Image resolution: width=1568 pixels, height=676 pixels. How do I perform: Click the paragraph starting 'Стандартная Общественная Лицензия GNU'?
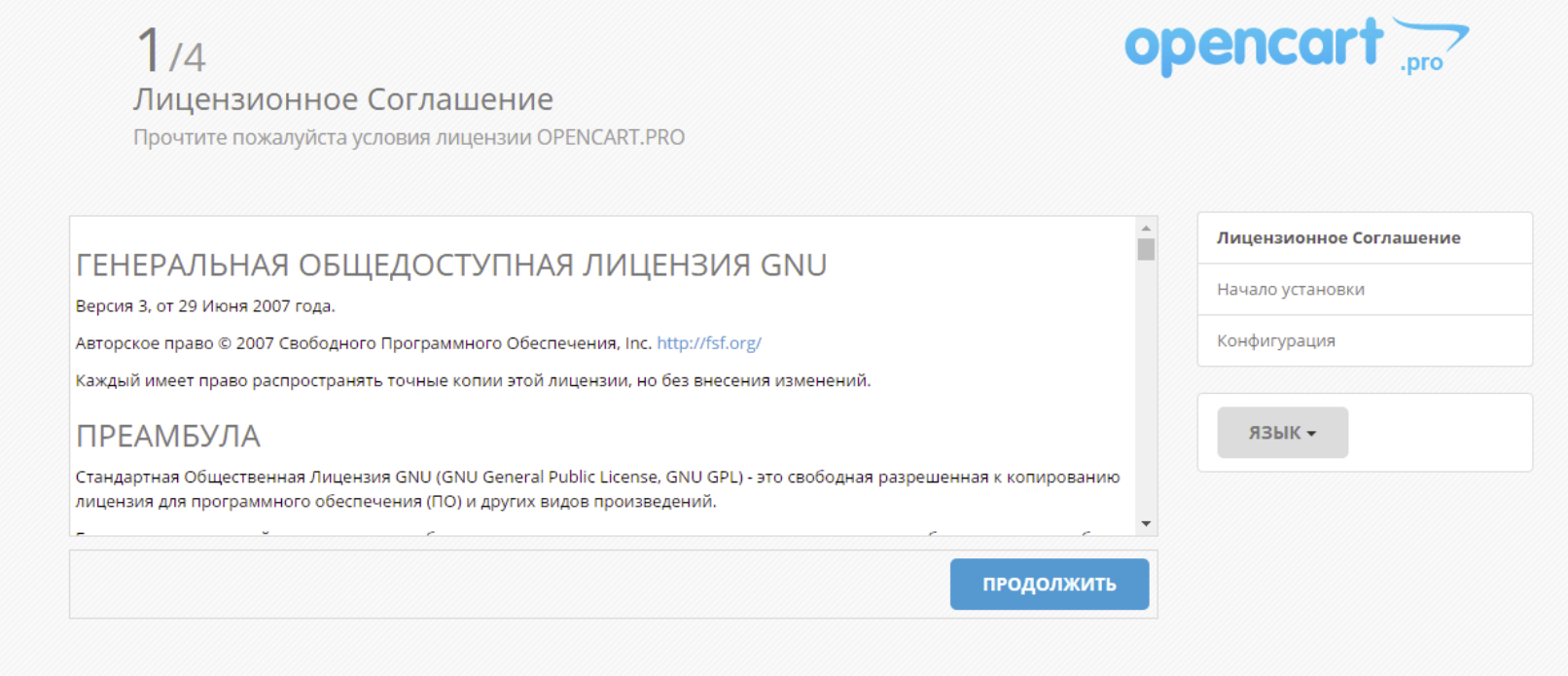597,489
